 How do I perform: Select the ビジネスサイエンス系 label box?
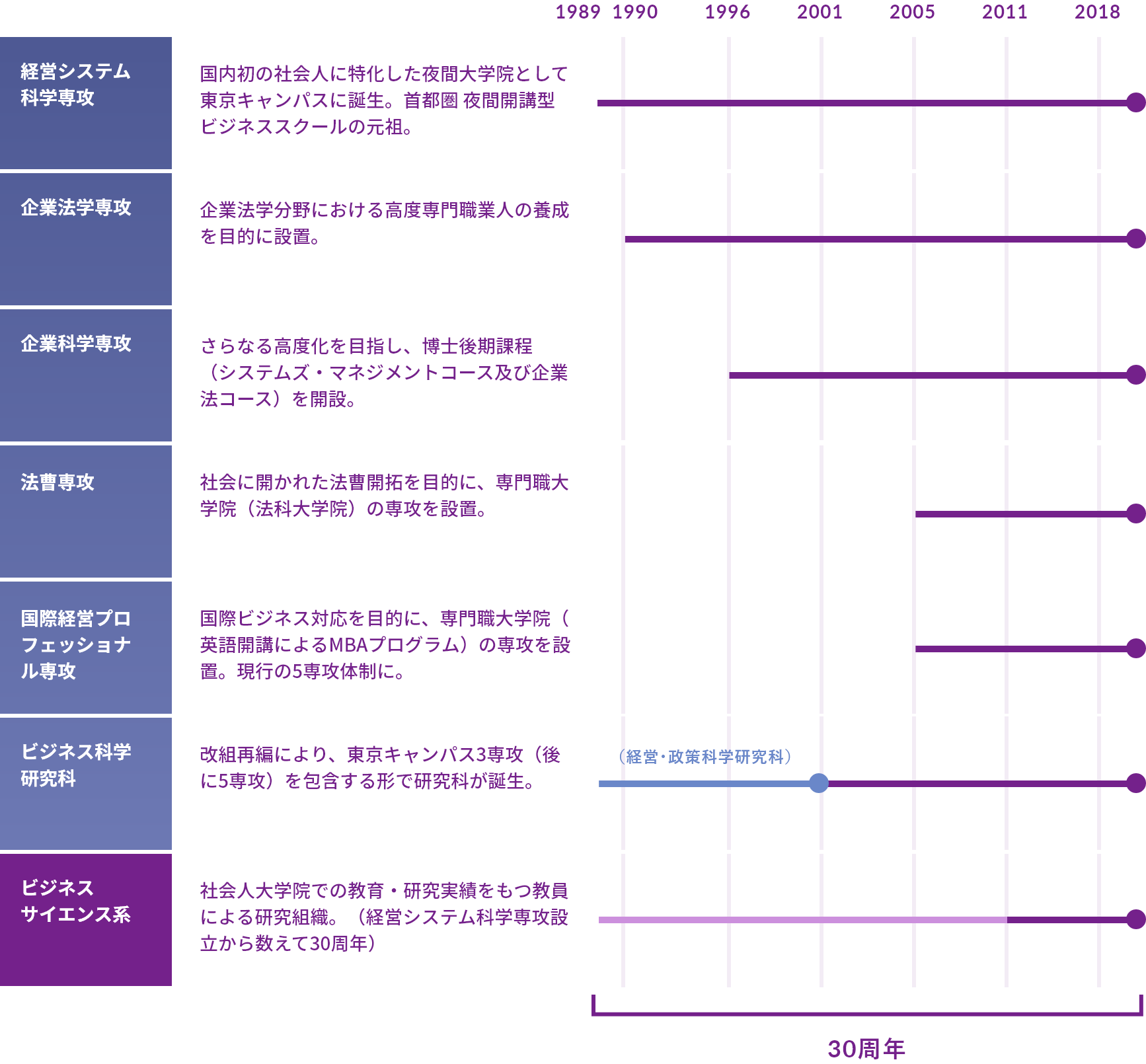point(86,920)
